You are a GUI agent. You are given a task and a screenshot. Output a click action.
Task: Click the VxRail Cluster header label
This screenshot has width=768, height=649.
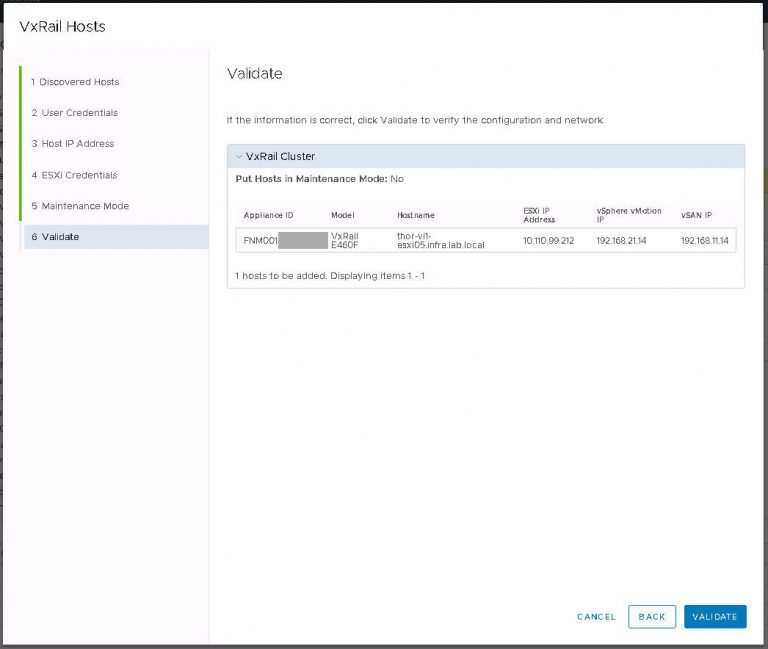click(x=280, y=156)
